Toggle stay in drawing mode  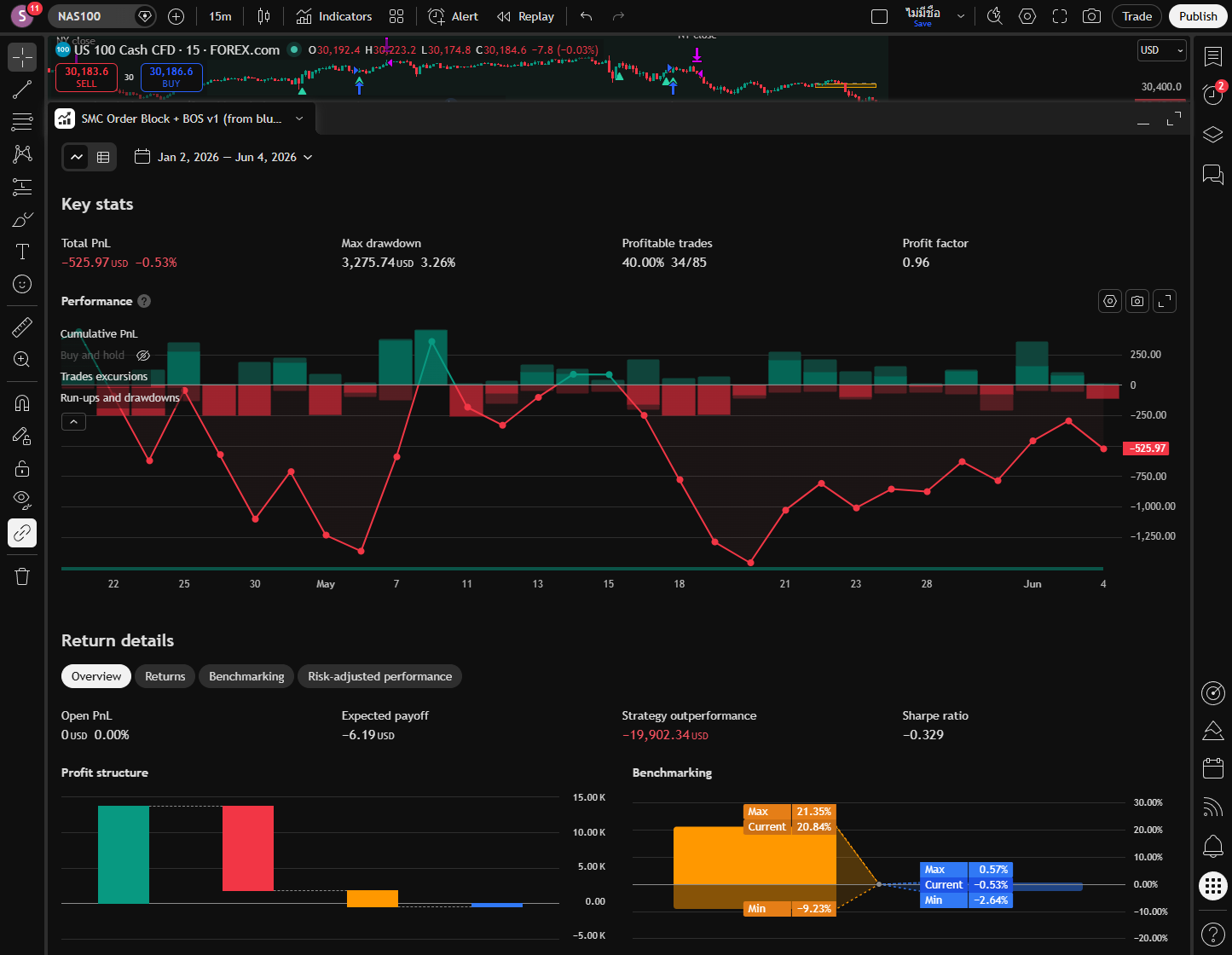coord(22,436)
